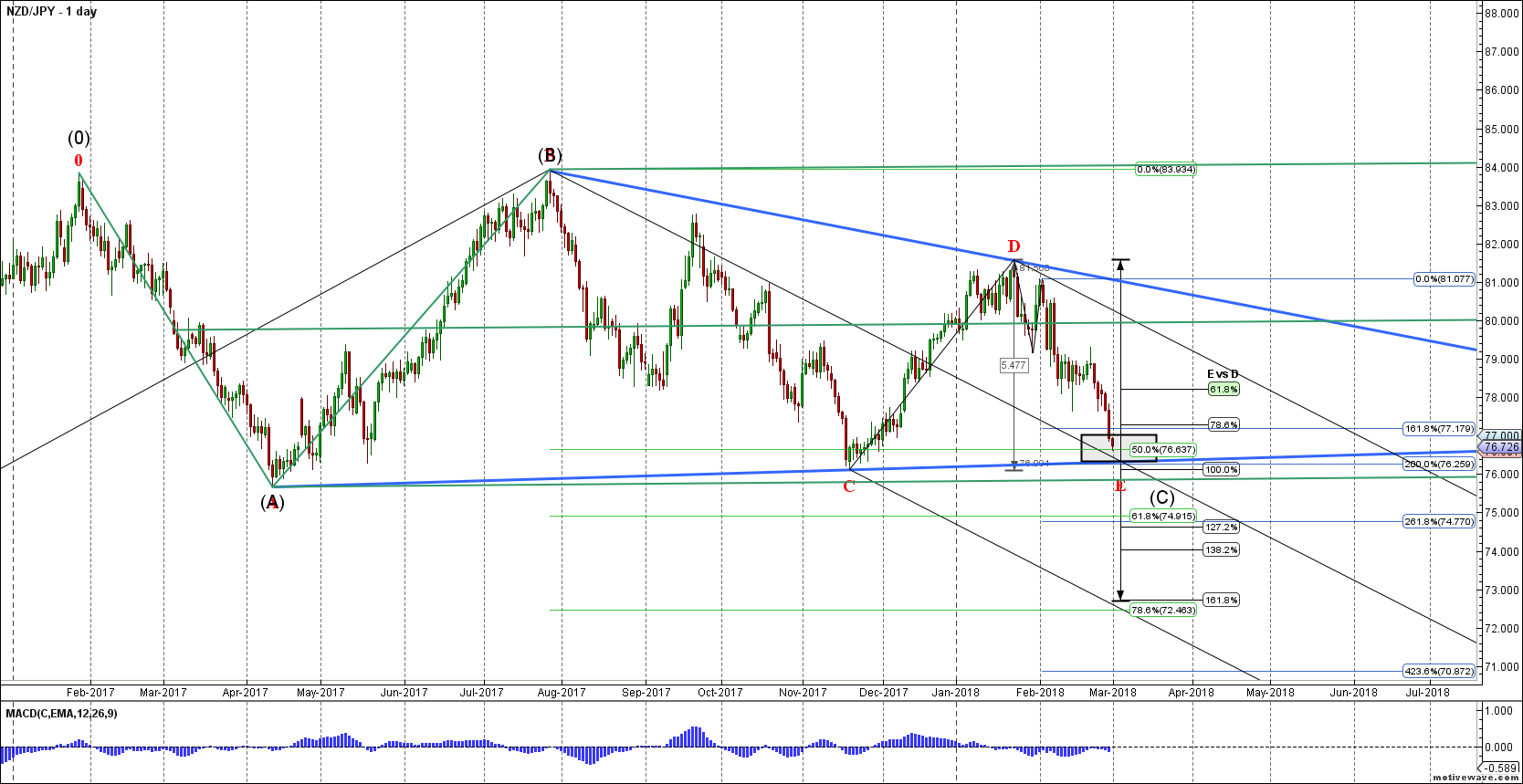Click the black (0) wave label

coord(79,138)
